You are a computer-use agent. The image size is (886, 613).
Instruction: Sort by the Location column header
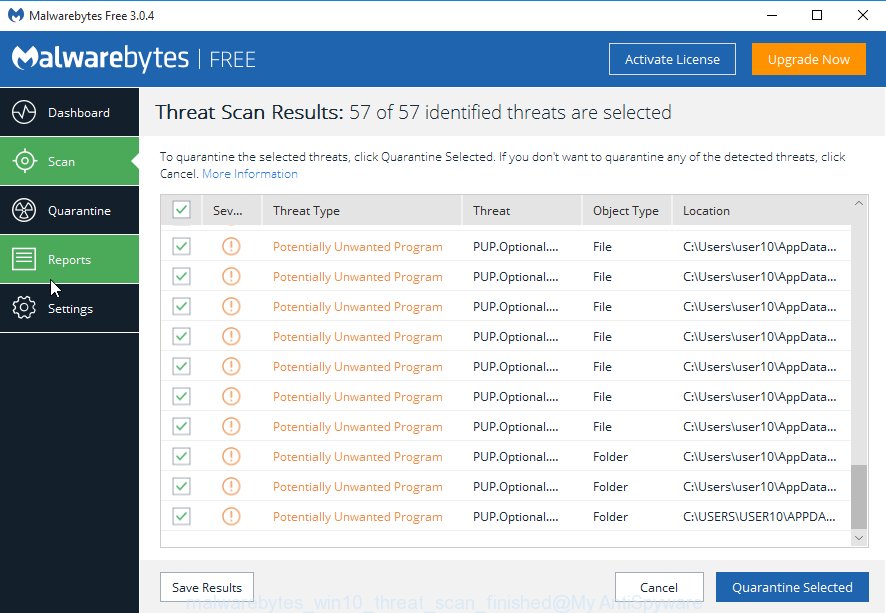761,211
